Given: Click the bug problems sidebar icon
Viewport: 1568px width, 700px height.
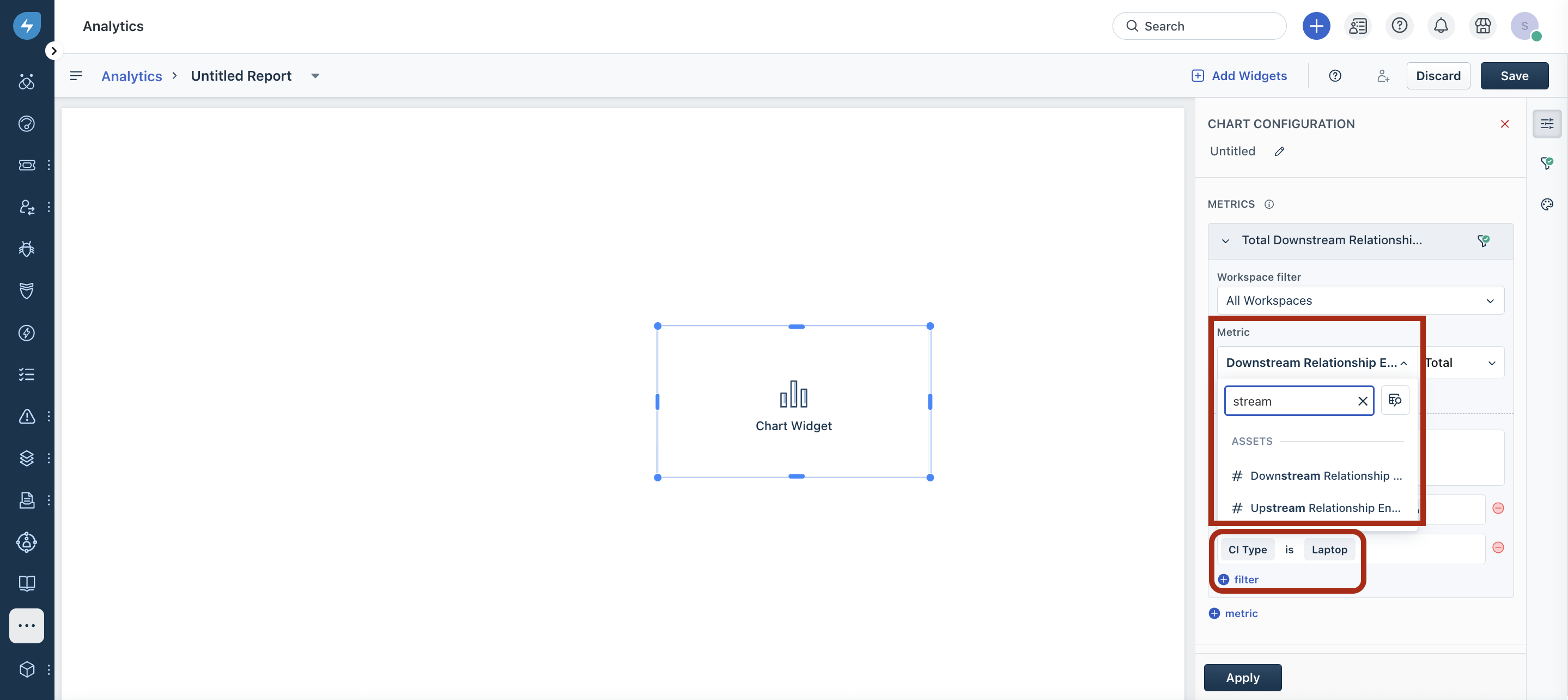Looking at the screenshot, I should point(27,249).
